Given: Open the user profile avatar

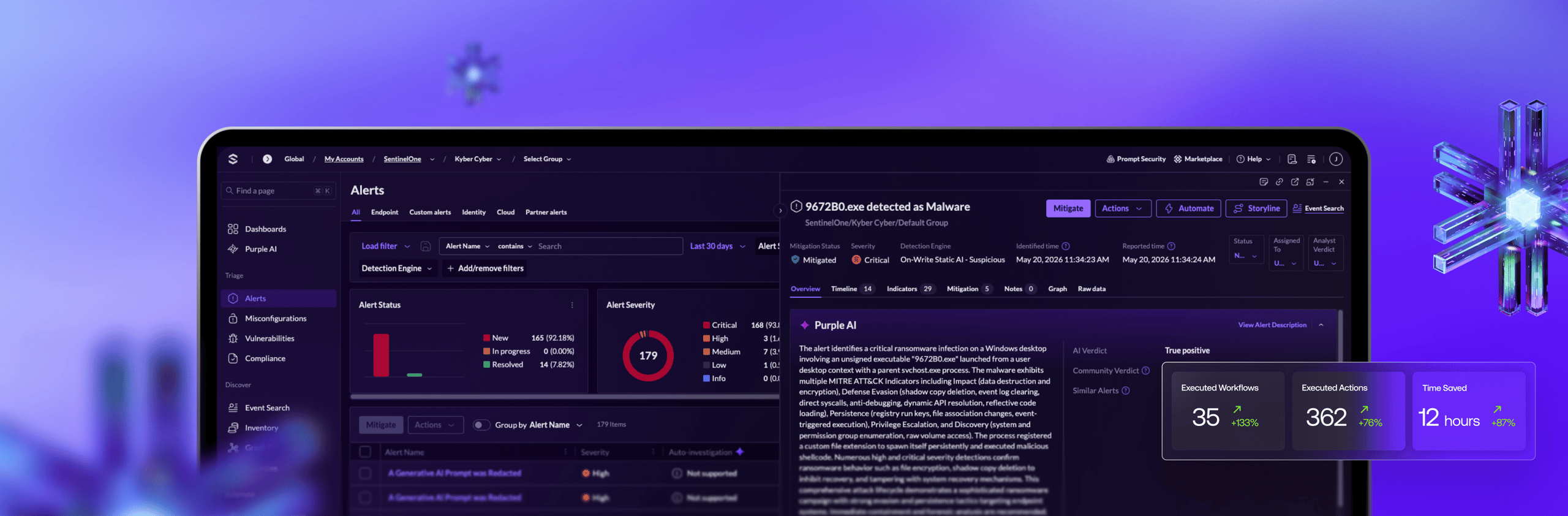Looking at the screenshot, I should pos(1336,159).
